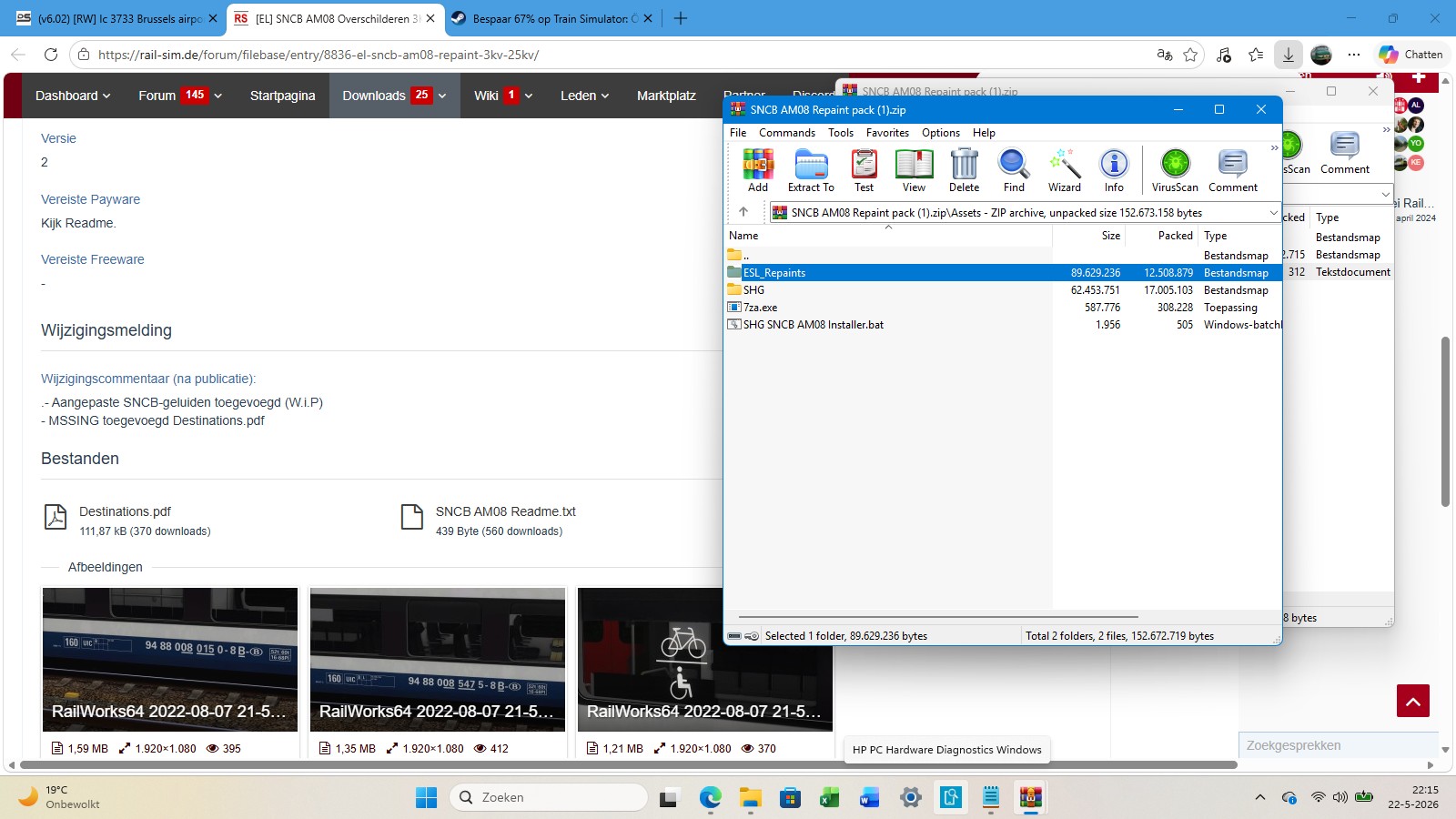The image size is (1456, 819).
Task: Open the first RailWorks64 screenshot thumbnail
Action: (170, 660)
